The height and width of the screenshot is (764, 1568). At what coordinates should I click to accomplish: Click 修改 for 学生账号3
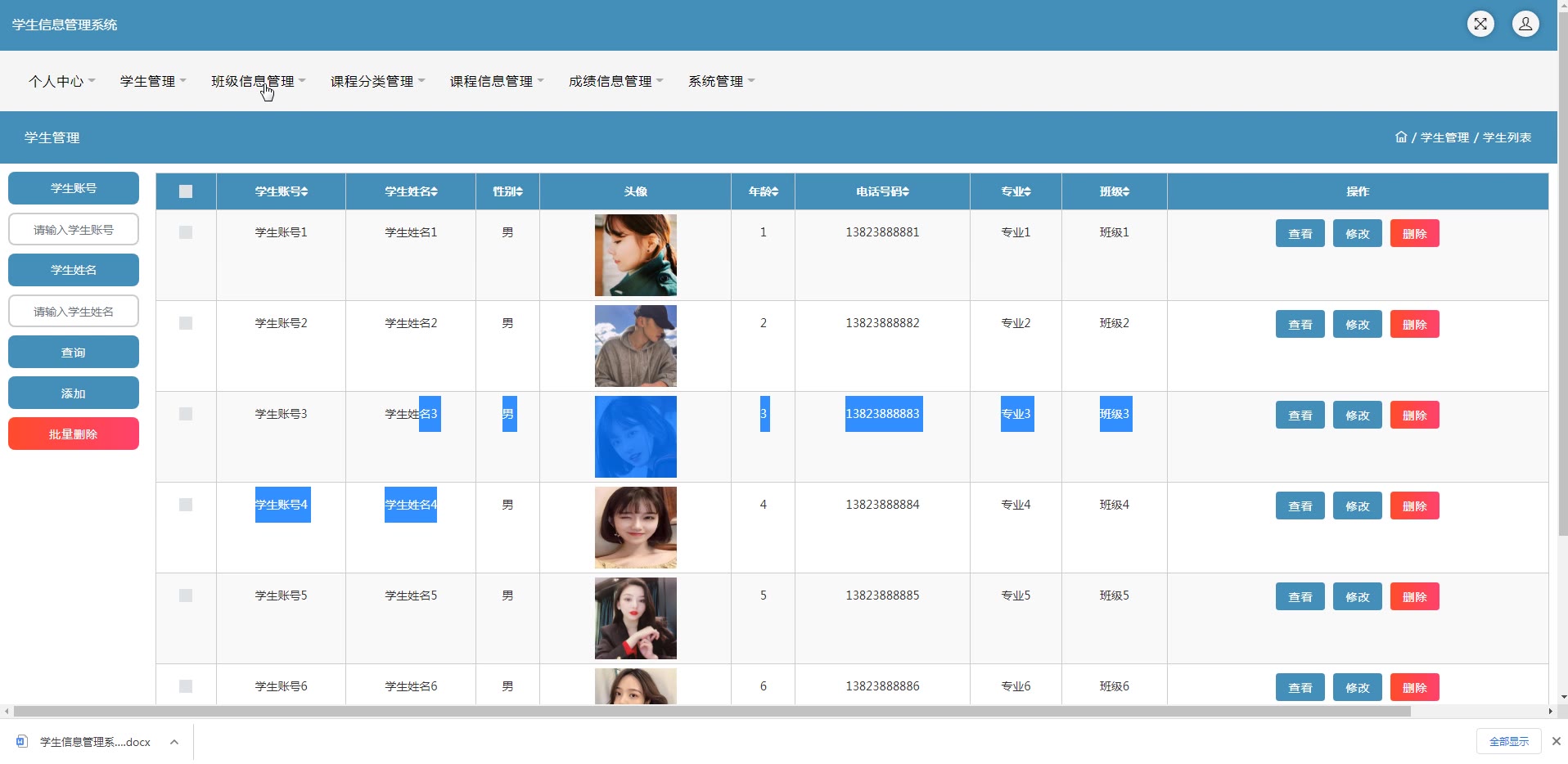tap(1357, 415)
